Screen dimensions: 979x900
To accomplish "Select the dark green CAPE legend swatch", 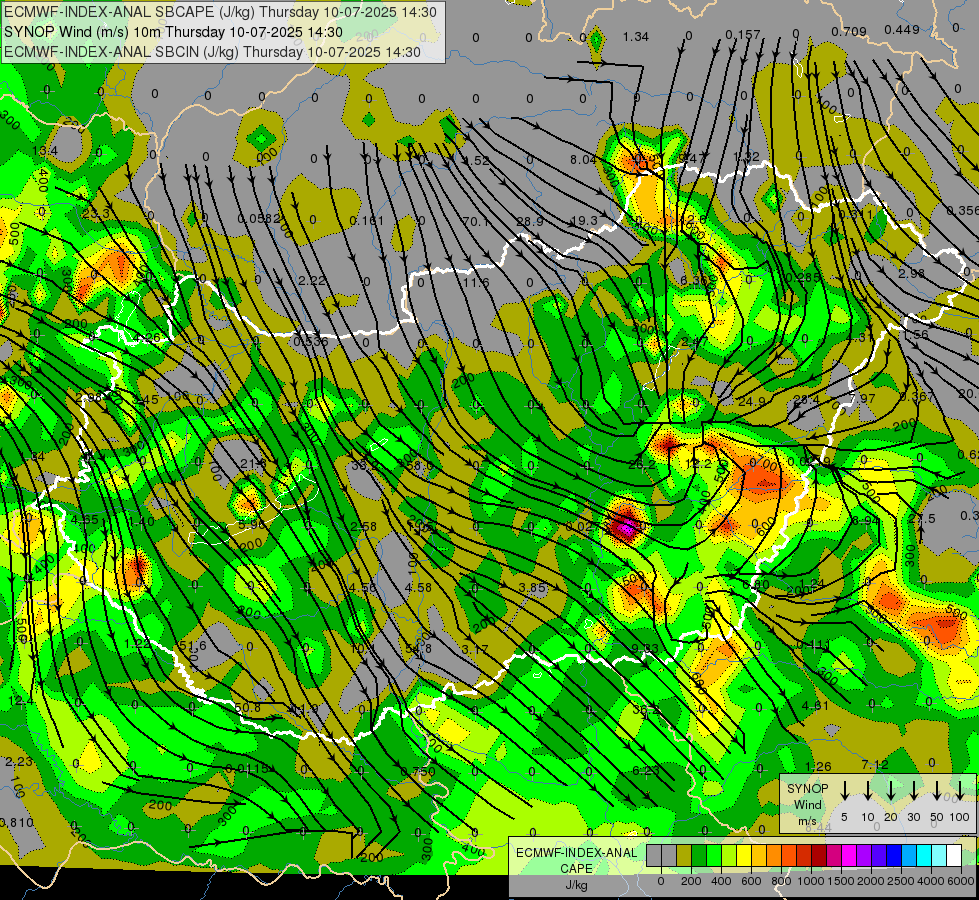I will [699, 855].
